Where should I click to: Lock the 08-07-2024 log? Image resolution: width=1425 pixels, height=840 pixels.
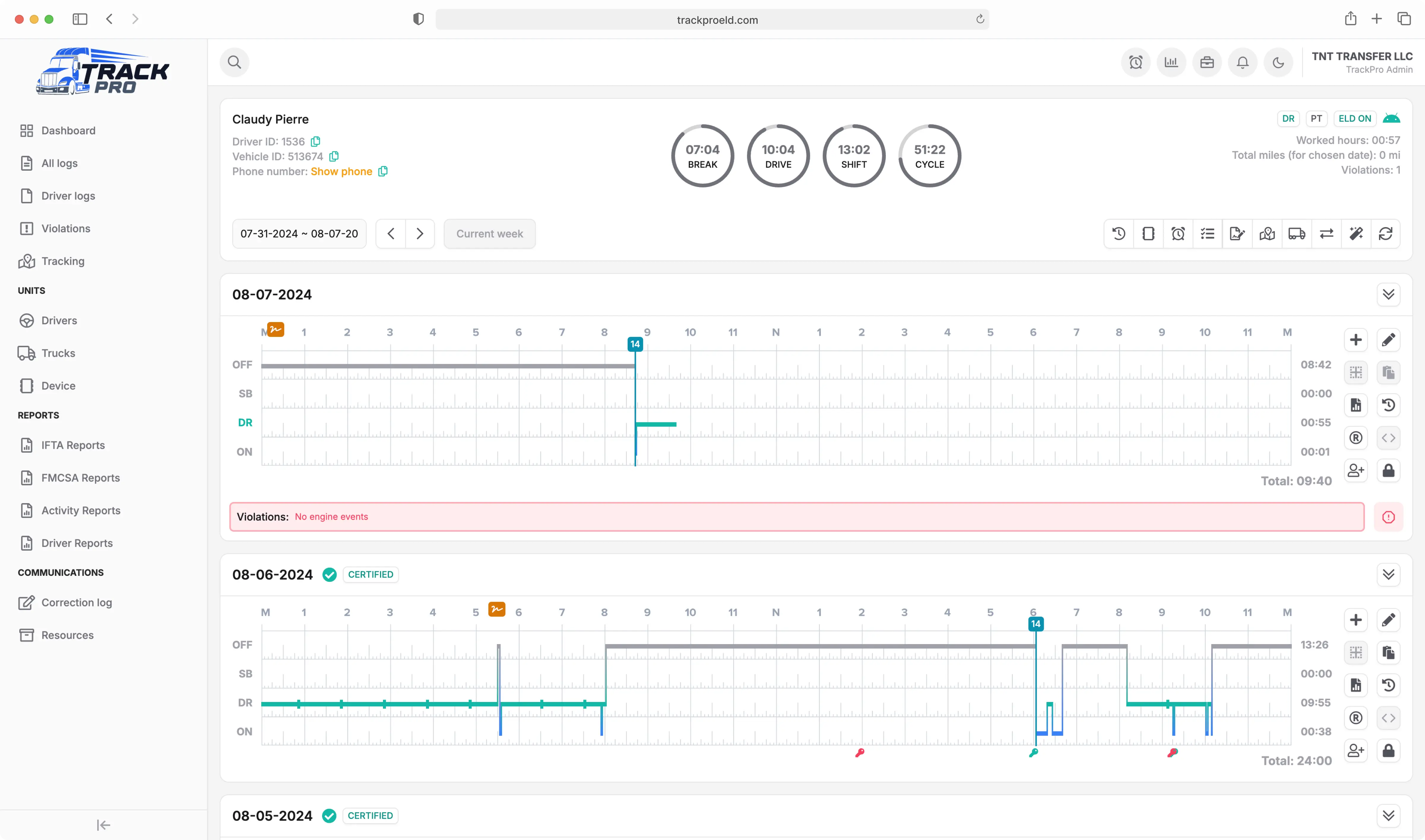pyautogui.click(x=1388, y=470)
